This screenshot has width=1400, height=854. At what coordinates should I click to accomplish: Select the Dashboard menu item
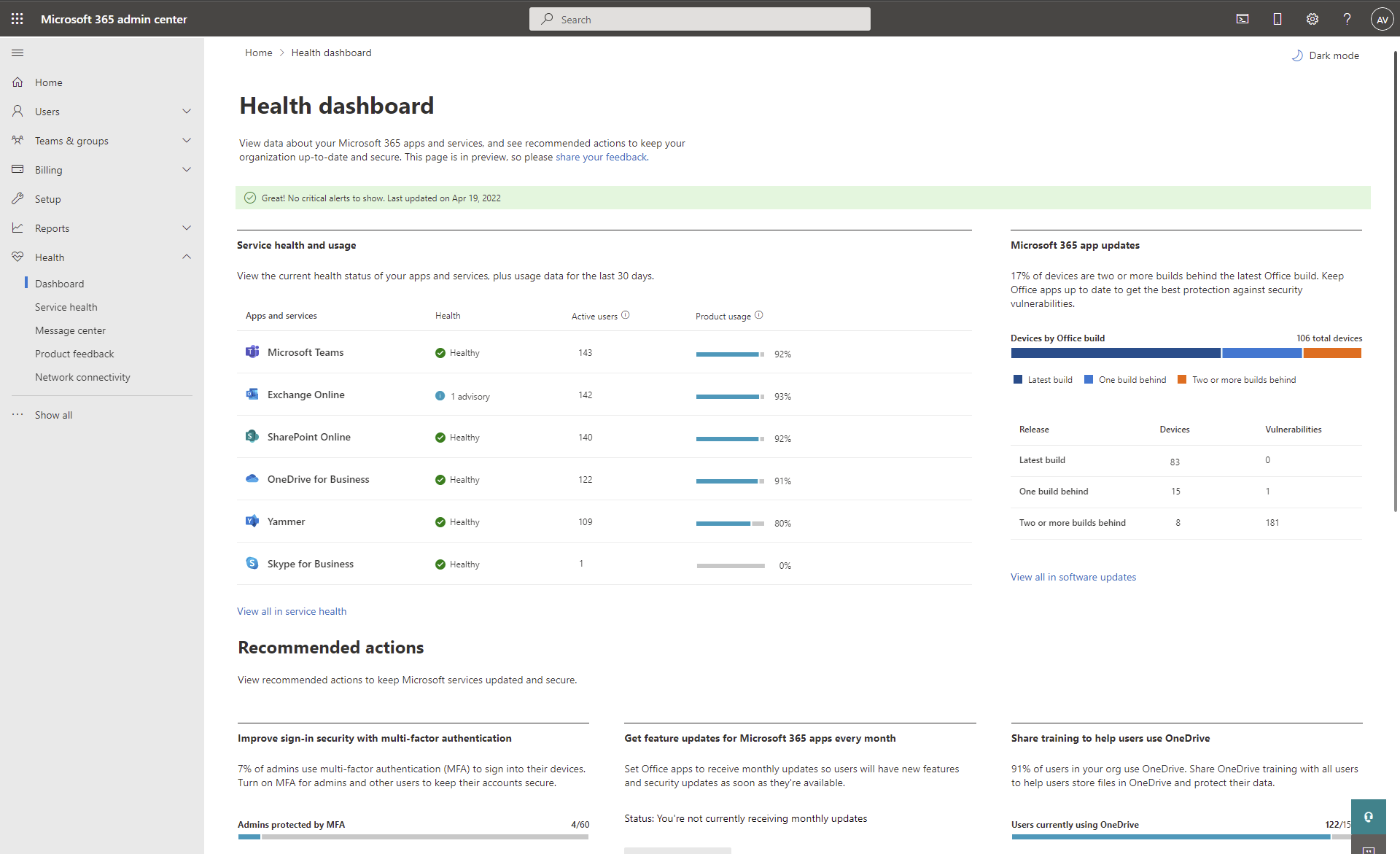[x=59, y=283]
